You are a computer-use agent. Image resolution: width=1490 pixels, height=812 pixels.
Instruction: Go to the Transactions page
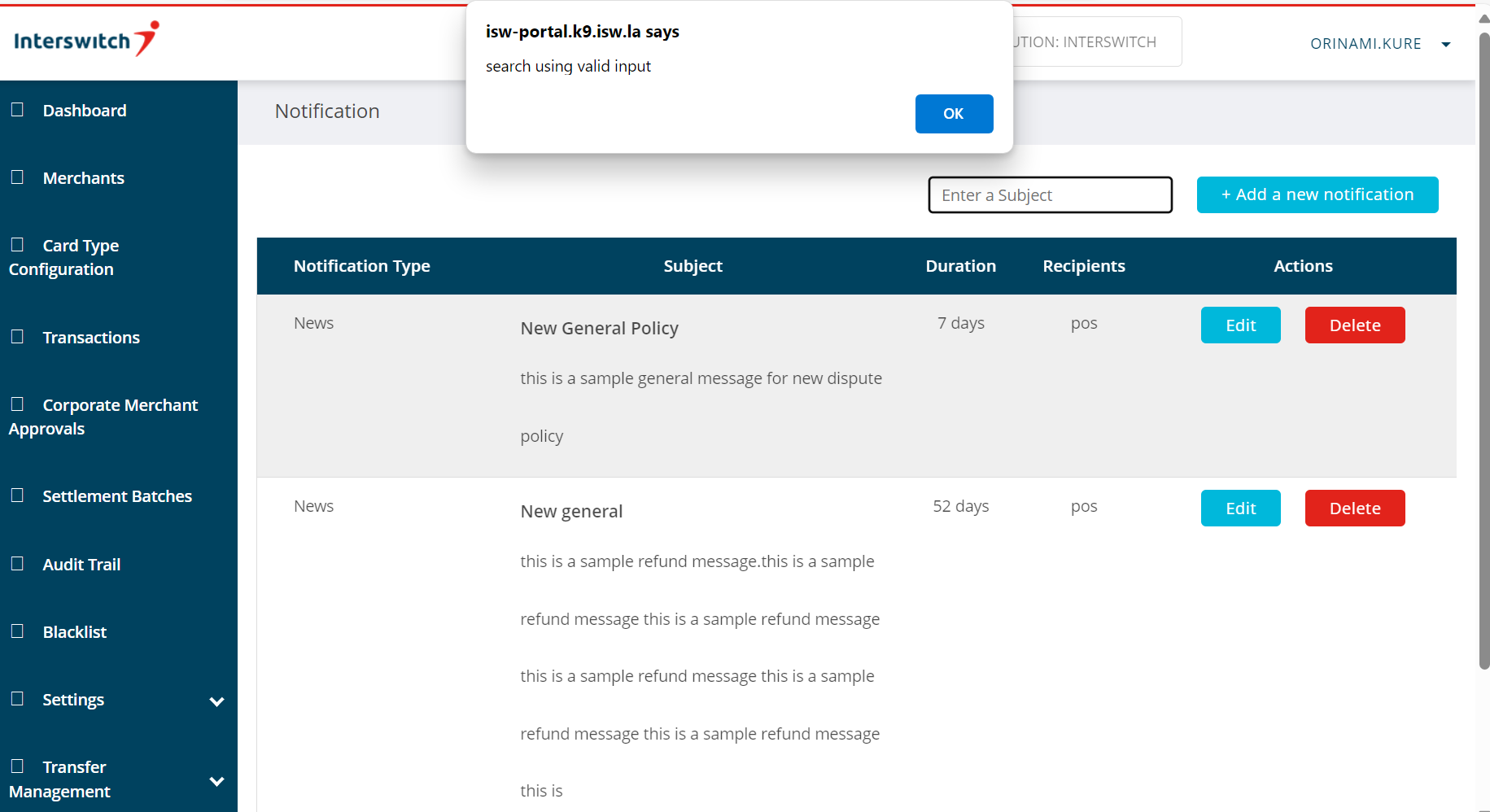click(91, 338)
